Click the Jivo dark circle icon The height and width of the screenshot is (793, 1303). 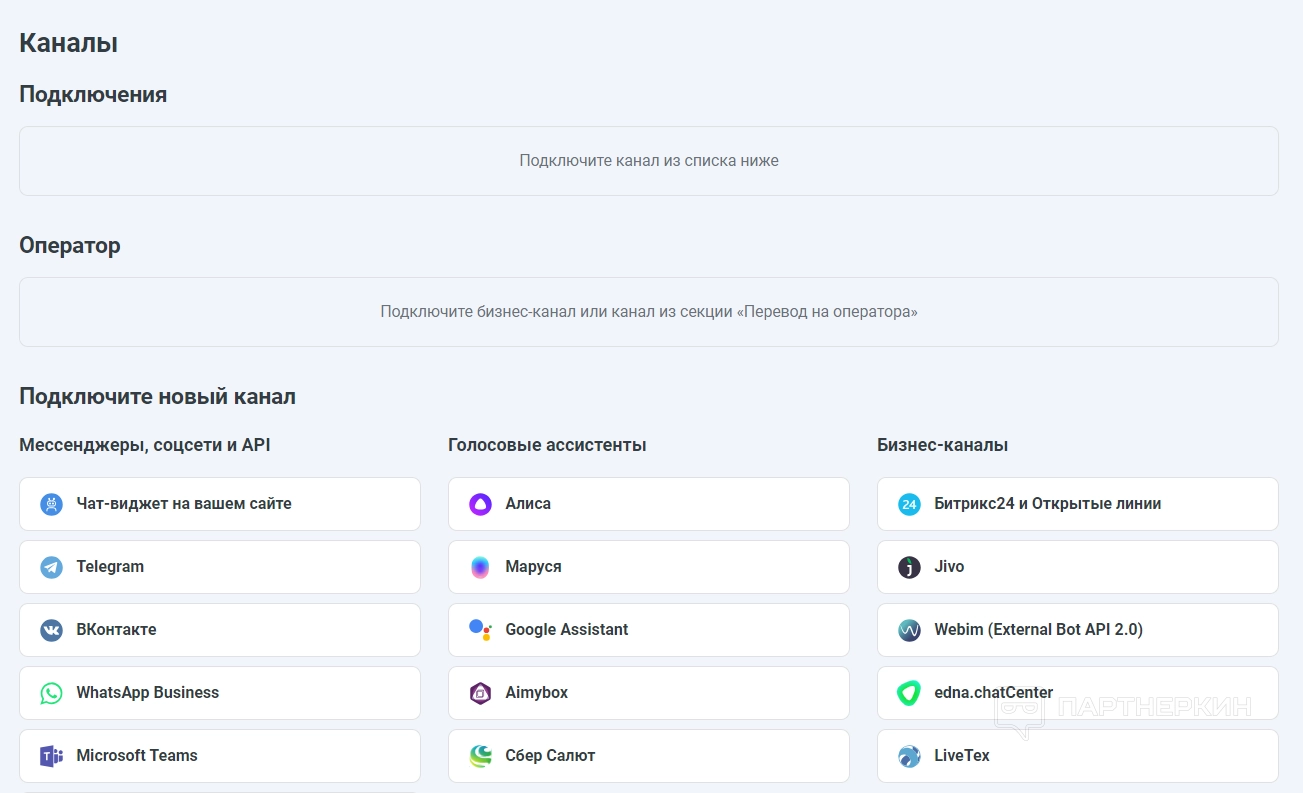tap(909, 567)
